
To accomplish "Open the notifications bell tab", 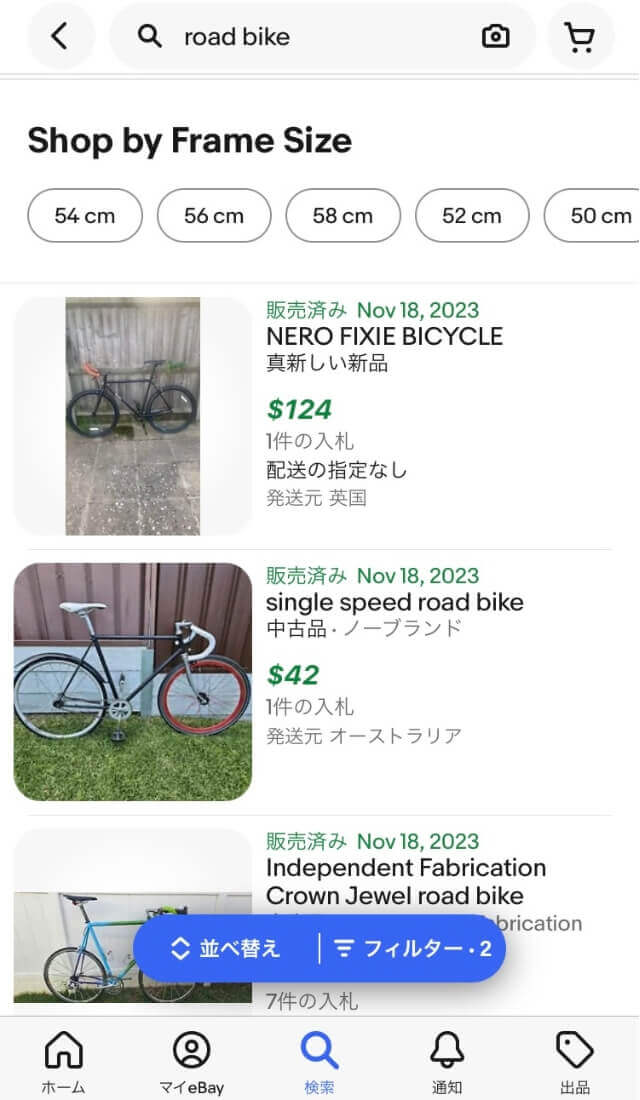I will coord(447,1059).
